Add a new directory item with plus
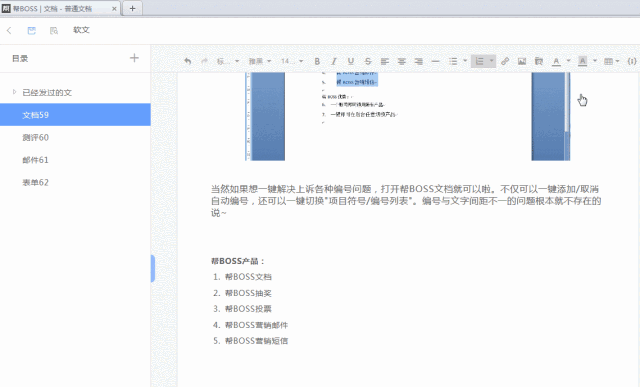 [x=134, y=58]
